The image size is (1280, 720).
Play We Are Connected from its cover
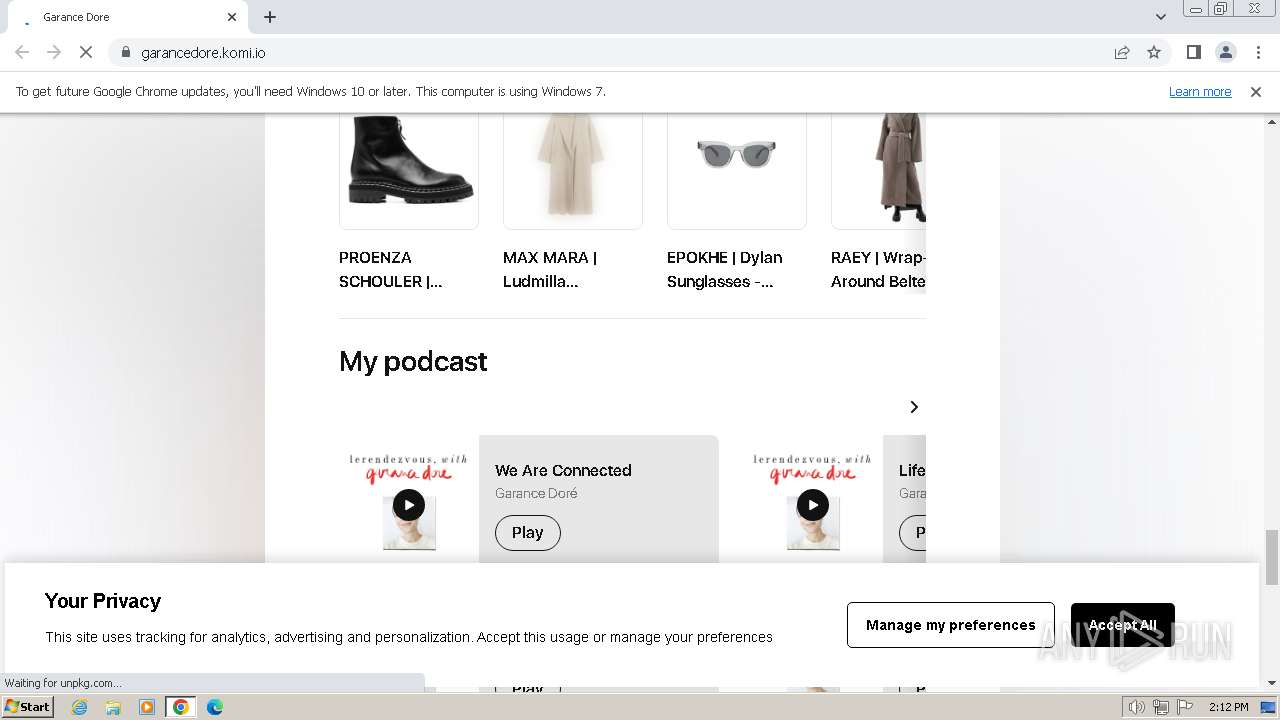[x=409, y=505]
